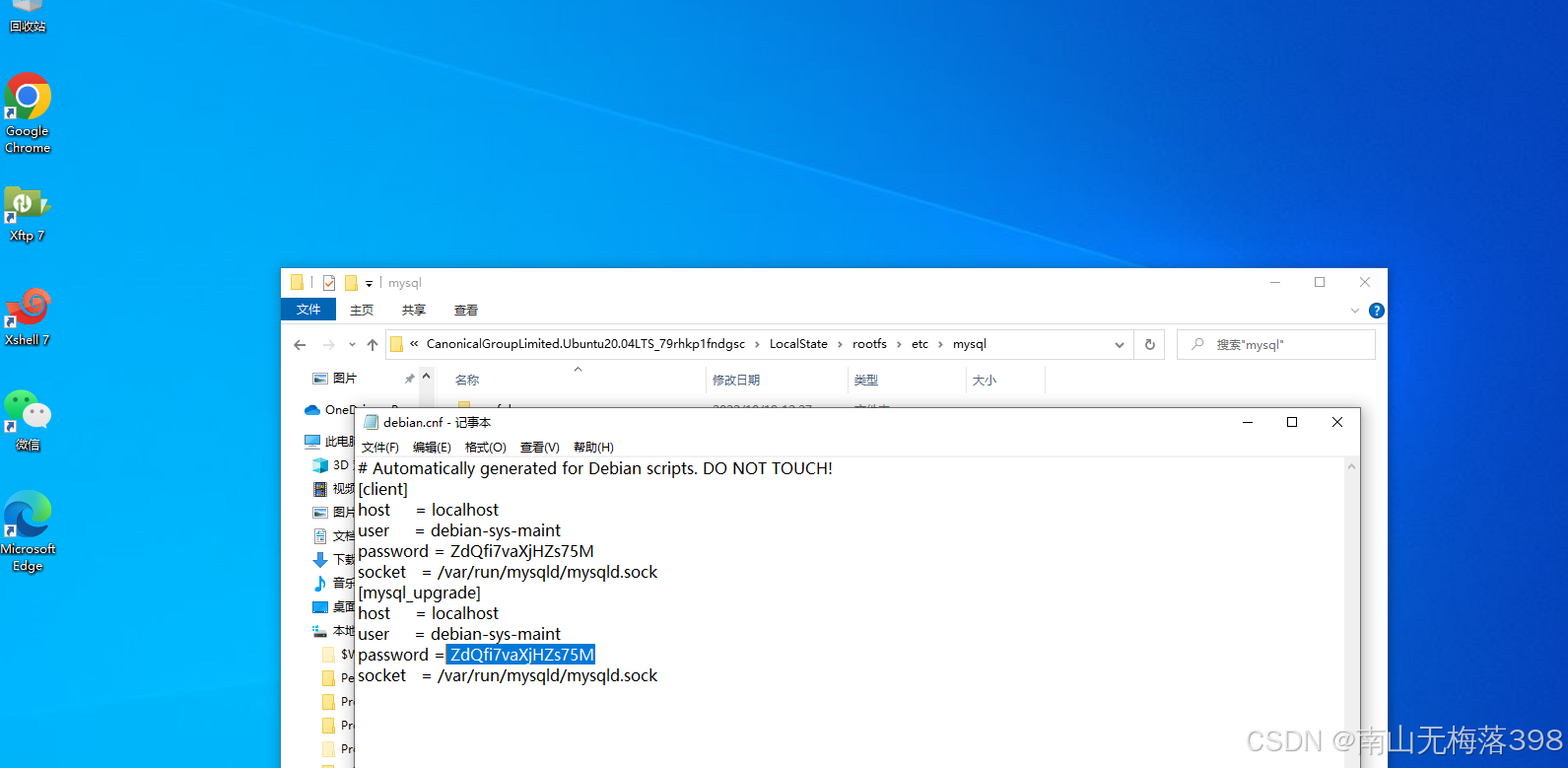Click the Properties checkmark icon in quick access toolbar

(329, 283)
